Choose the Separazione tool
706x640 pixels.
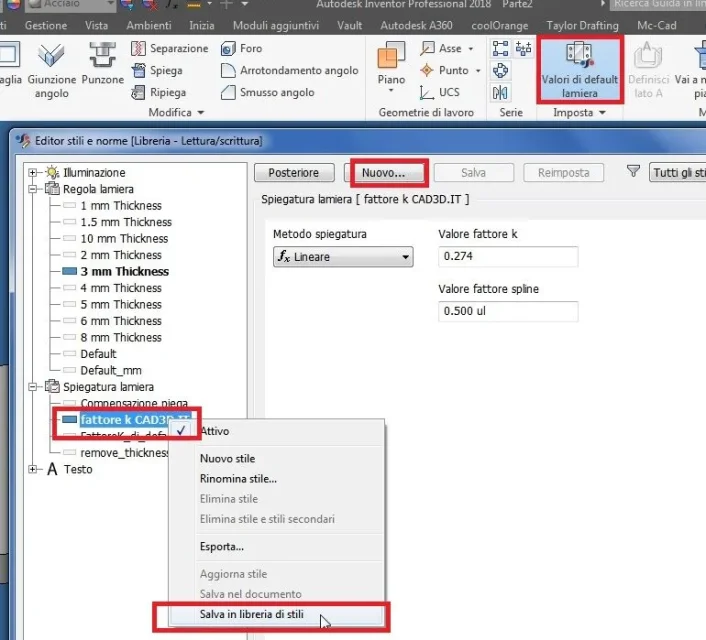(x=170, y=48)
